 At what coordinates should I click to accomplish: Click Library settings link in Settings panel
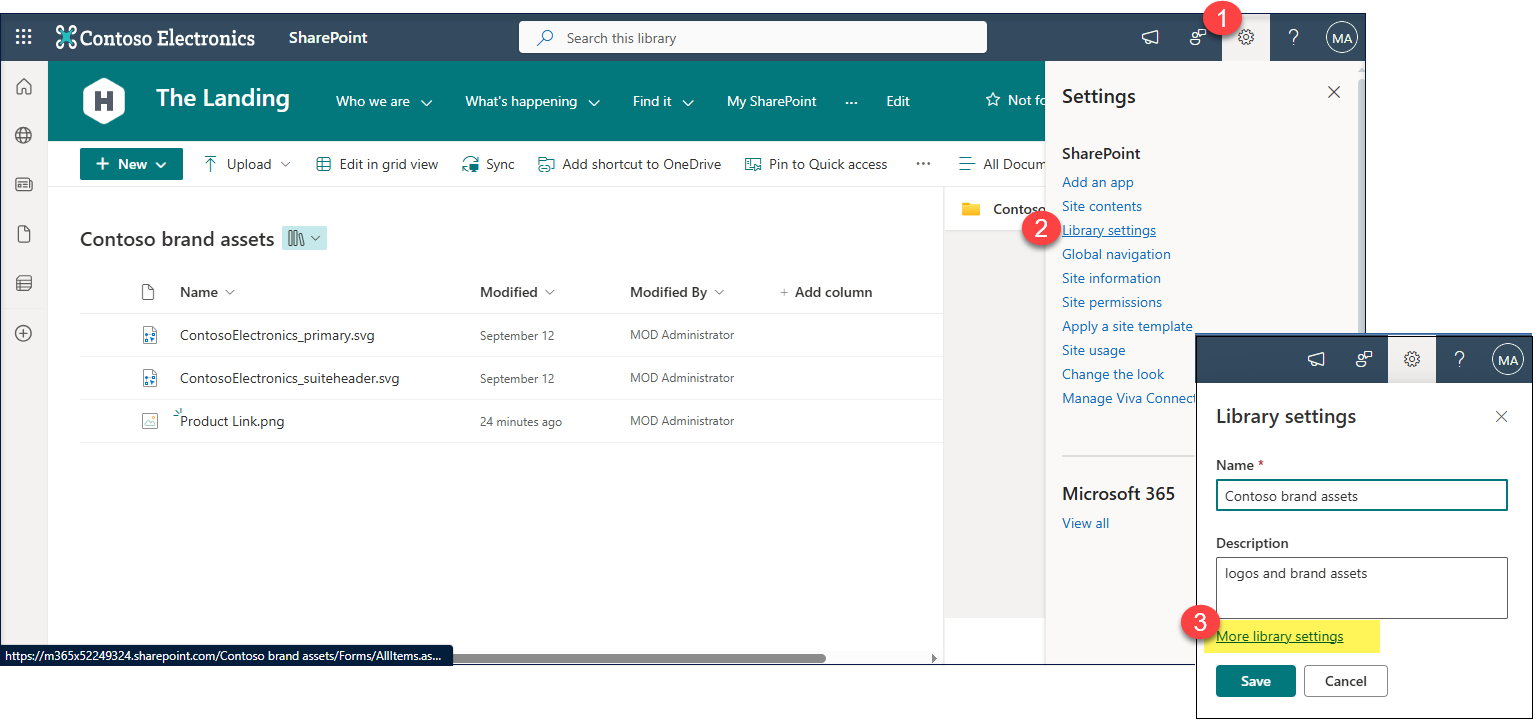1108,230
